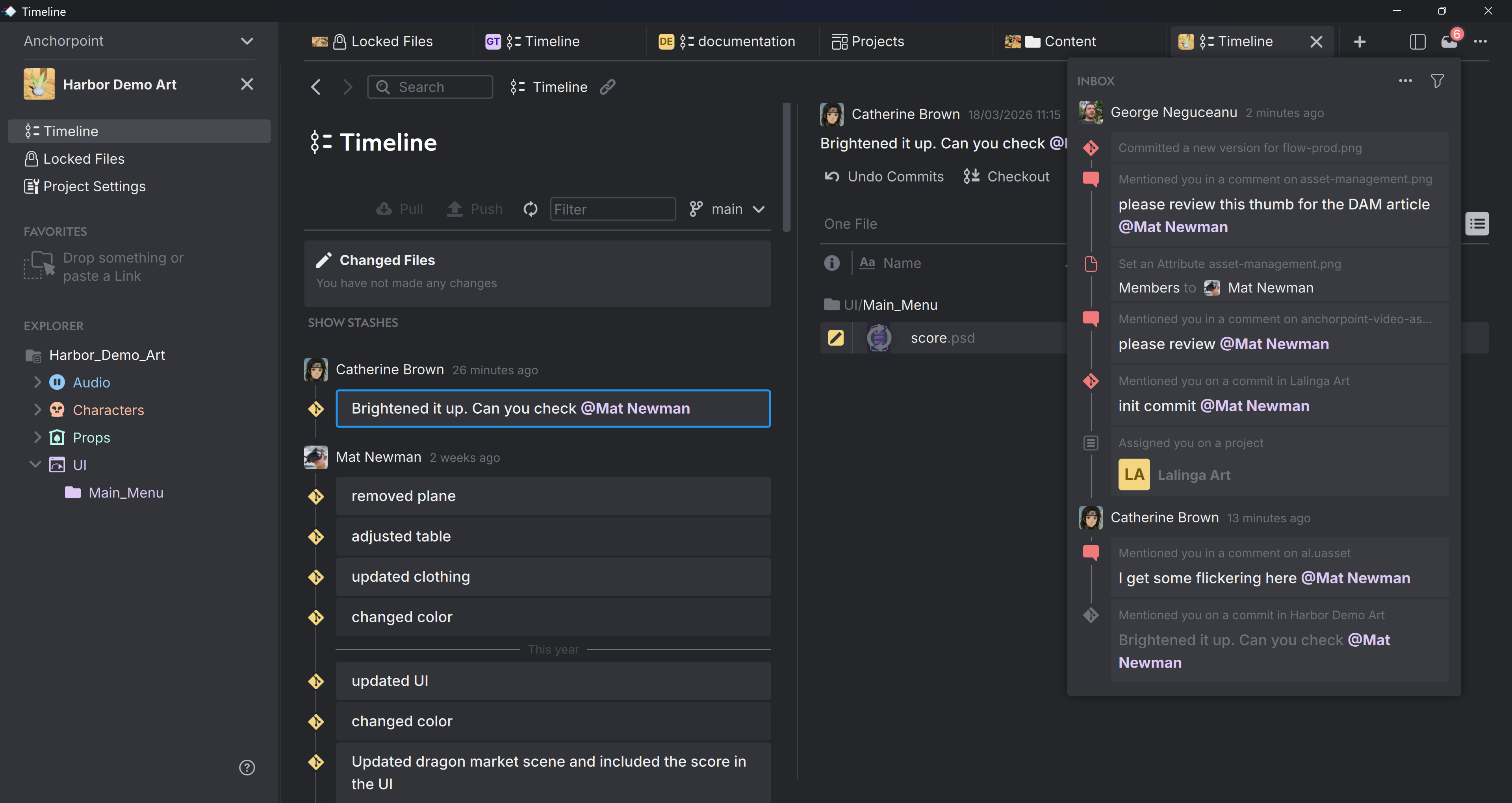This screenshot has height=803, width=1512.
Task: Click the info icon in the file list header
Action: (832, 263)
